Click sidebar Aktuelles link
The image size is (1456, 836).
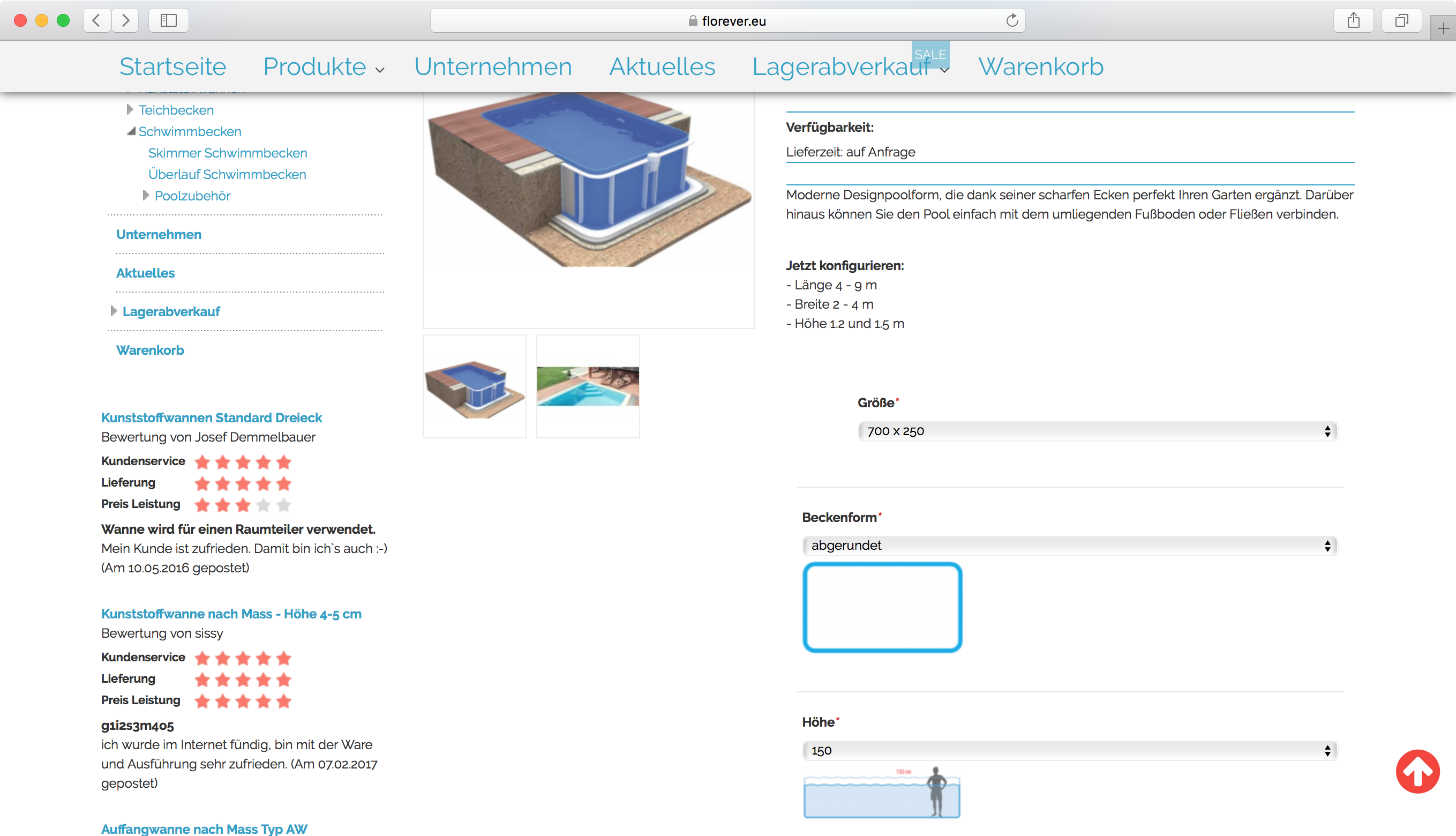pyautogui.click(x=146, y=273)
